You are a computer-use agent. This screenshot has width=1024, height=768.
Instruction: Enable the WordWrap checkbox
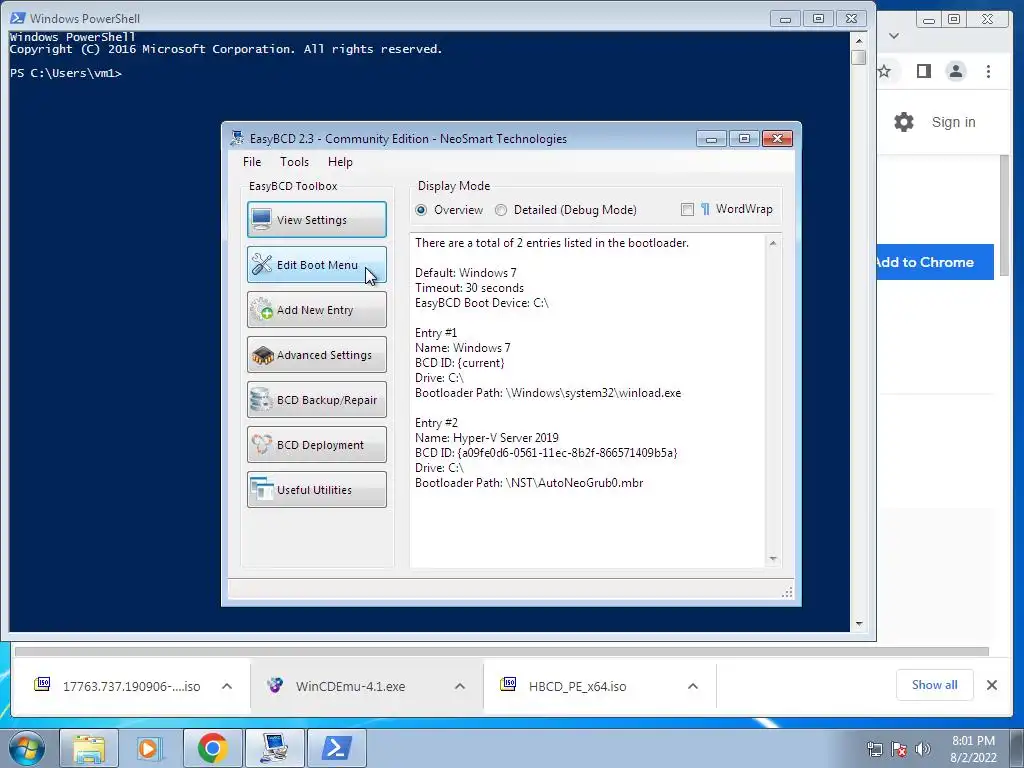[687, 209]
